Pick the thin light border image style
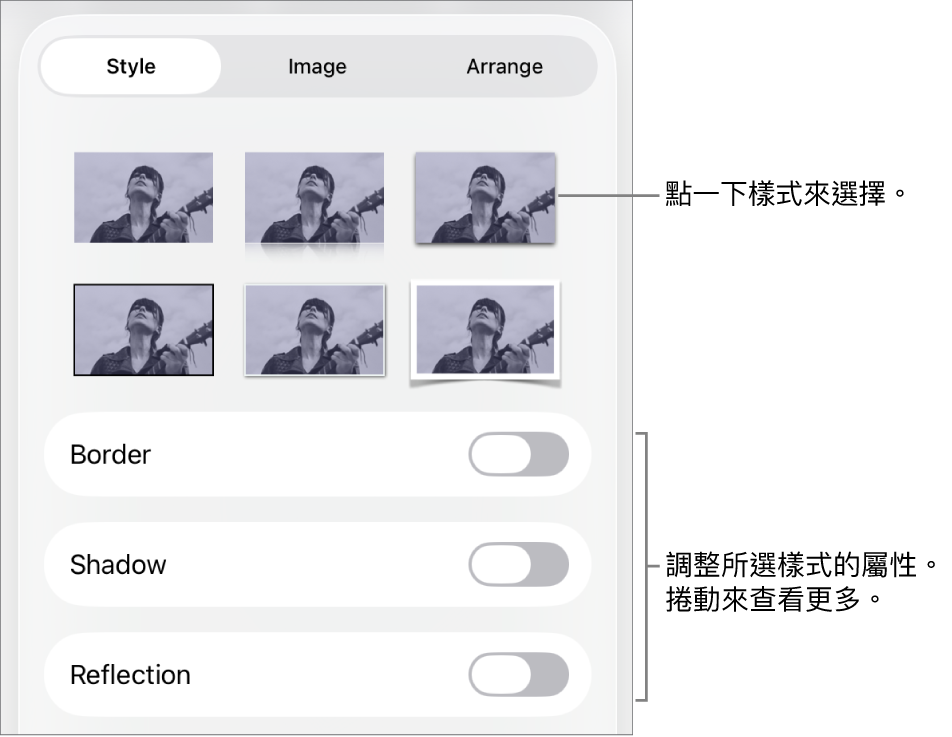952x737 pixels. click(x=314, y=329)
